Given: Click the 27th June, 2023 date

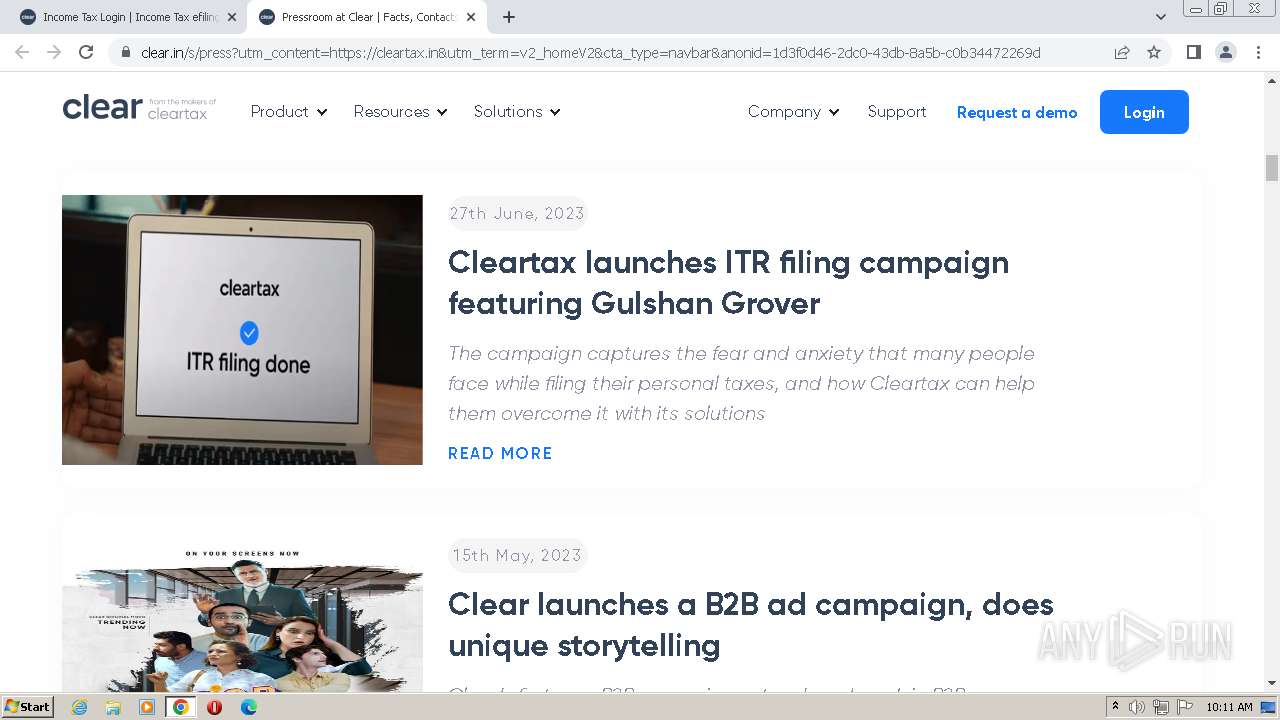Looking at the screenshot, I should point(517,213).
